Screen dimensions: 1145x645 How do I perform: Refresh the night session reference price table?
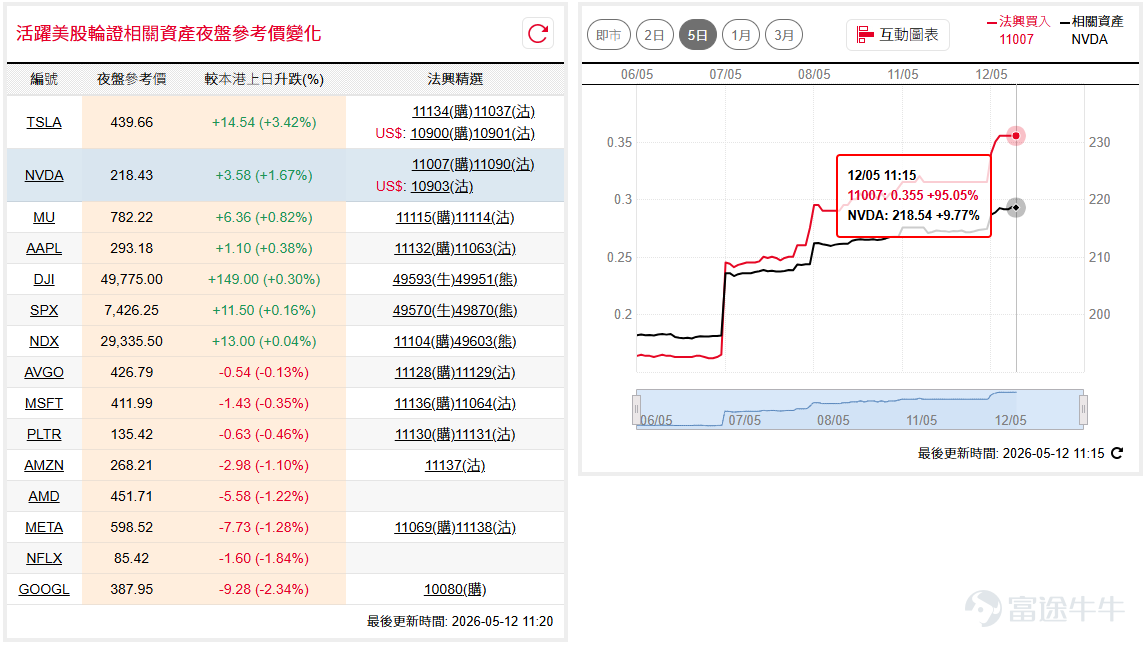click(538, 34)
